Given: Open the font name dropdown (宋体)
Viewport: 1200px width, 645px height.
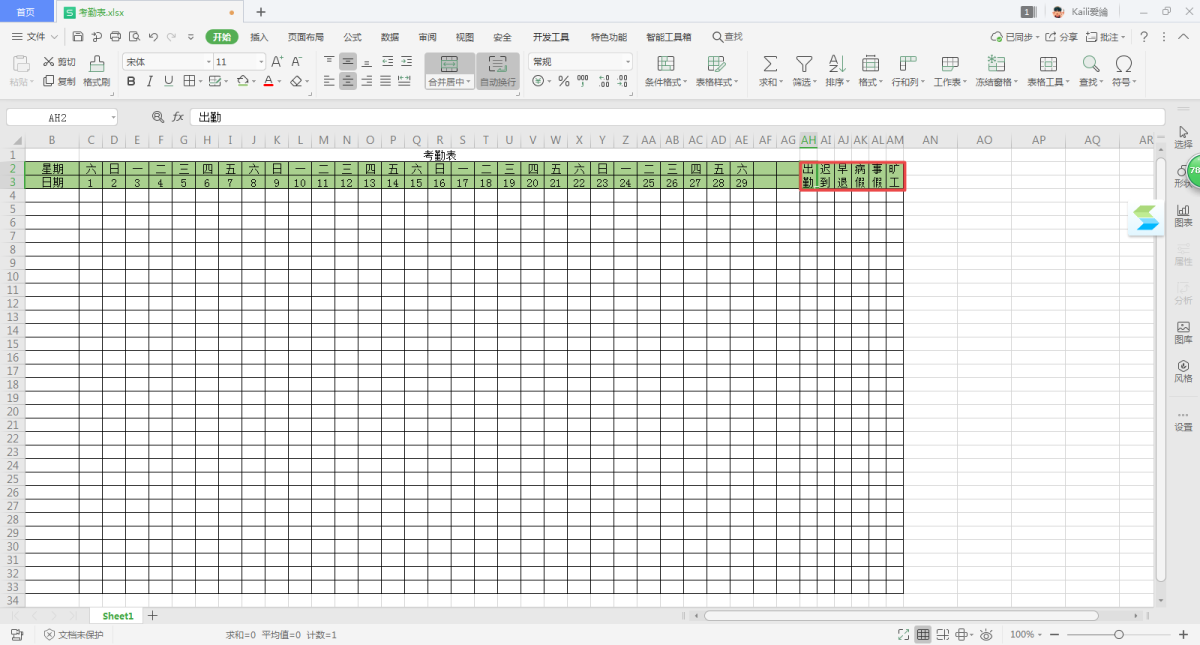Looking at the screenshot, I should (x=208, y=62).
